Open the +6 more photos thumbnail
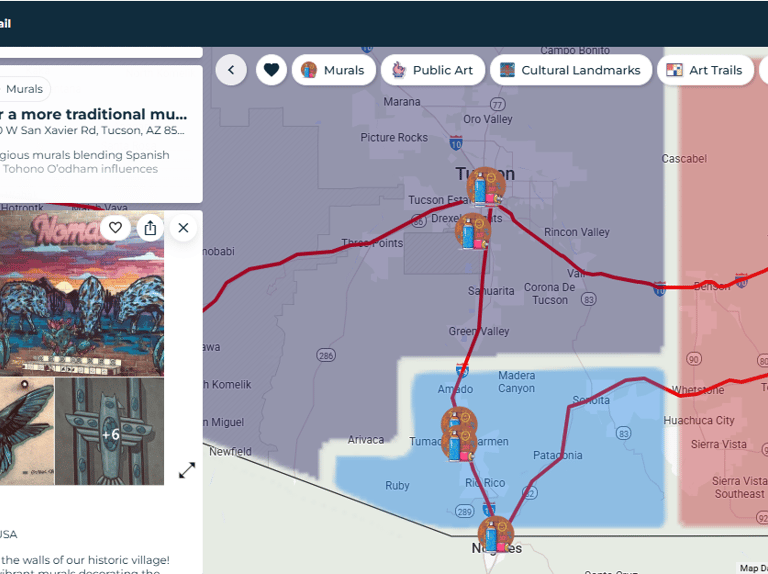The width and height of the screenshot is (768, 574). pyautogui.click(x=110, y=431)
